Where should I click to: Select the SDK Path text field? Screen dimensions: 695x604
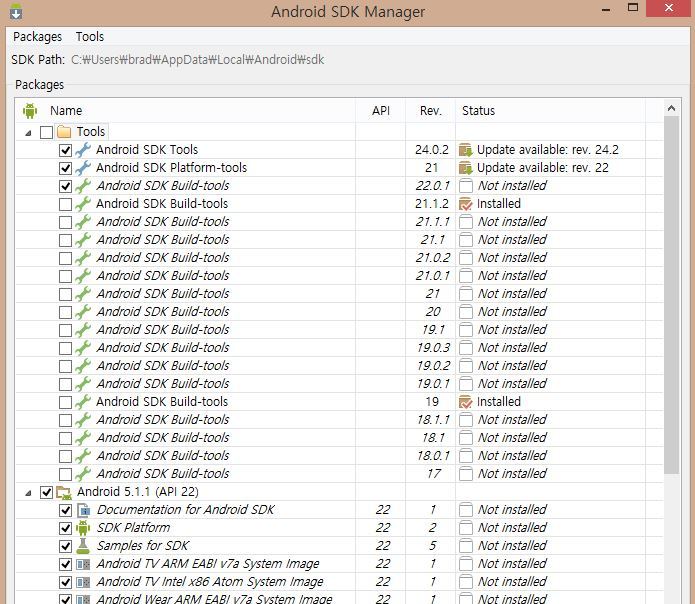click(x=198, y=60)
